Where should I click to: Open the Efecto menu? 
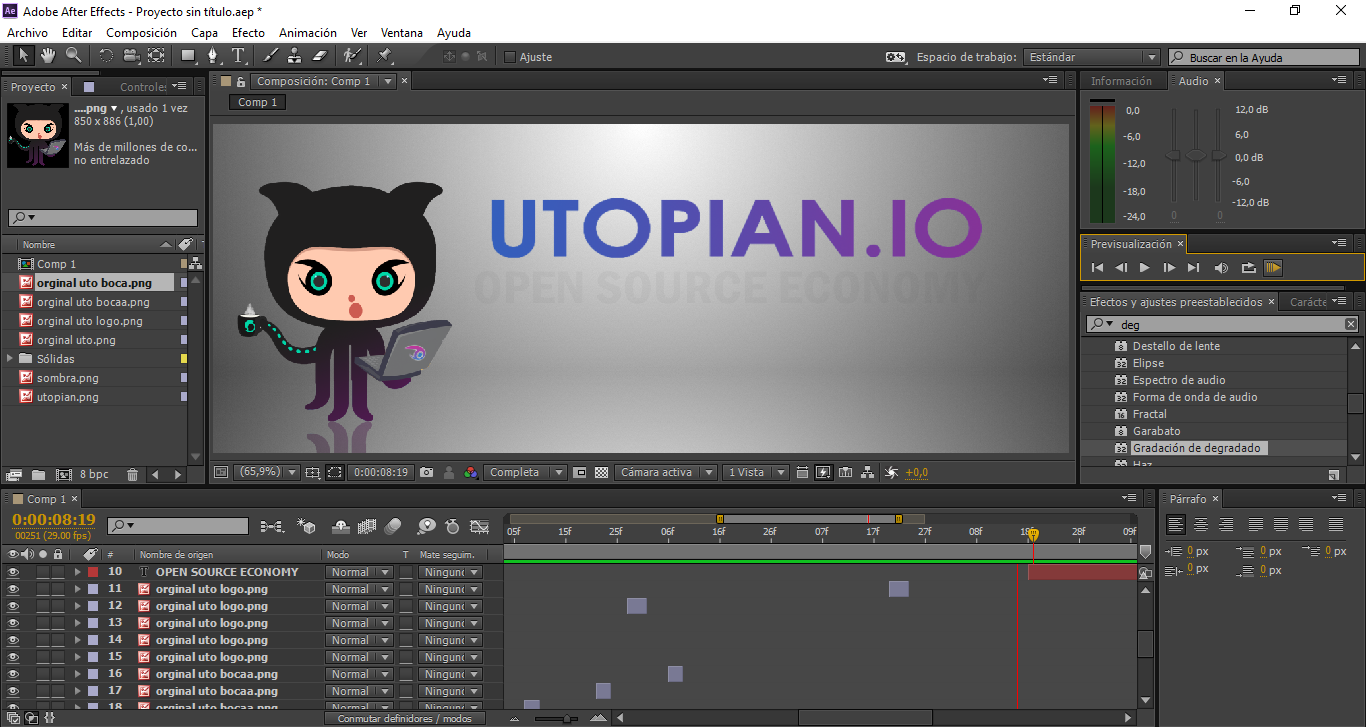(248, 33)
